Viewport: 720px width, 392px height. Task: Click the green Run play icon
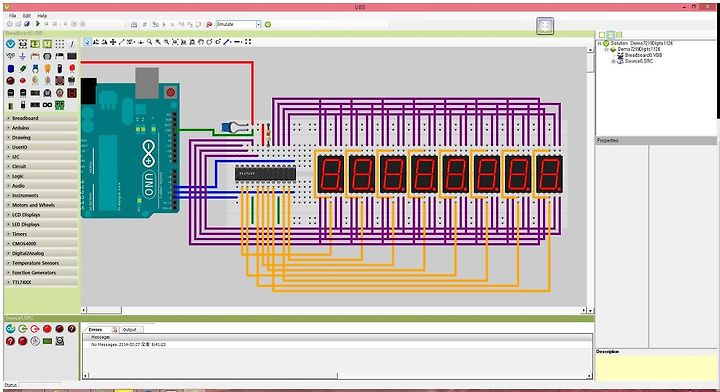coord(38,24)
